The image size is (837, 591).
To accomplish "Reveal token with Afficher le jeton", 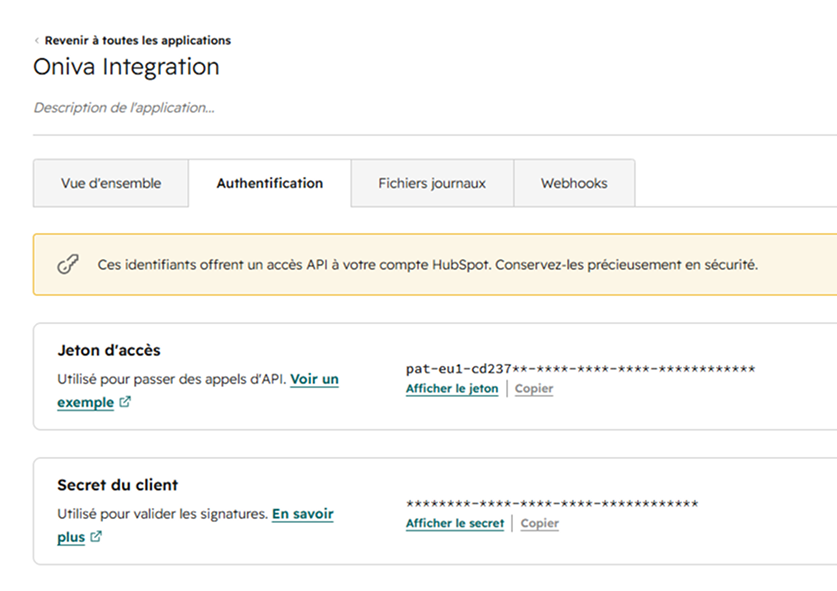I will pos(452,389).
